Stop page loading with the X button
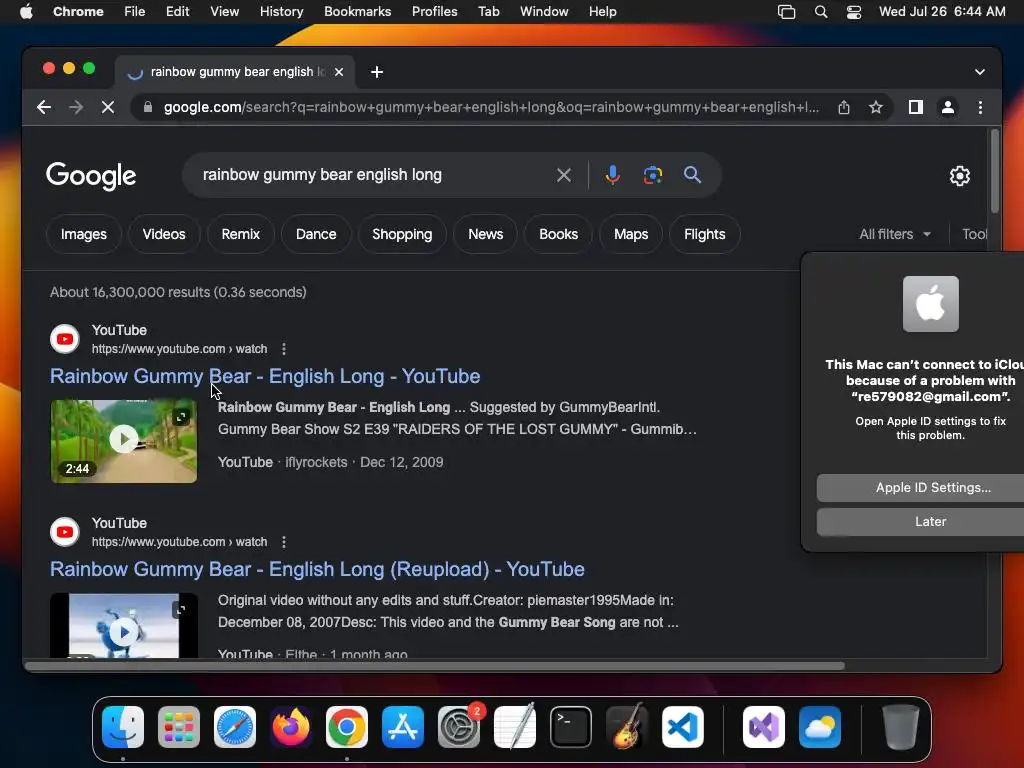Screen dimensions: 1024x768 point(108,107)
